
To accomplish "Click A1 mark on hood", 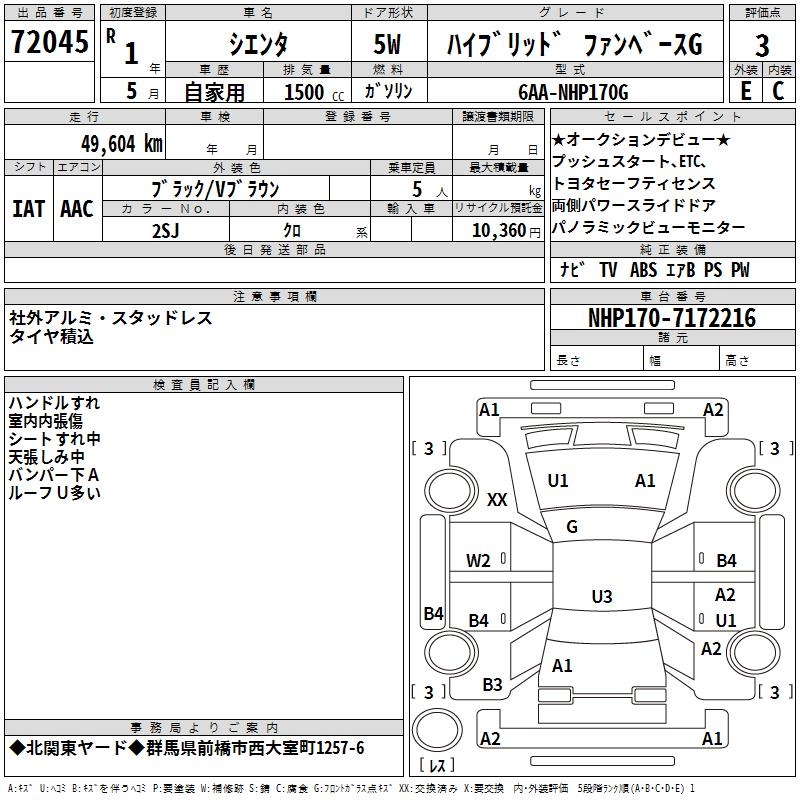I will 645,481.
